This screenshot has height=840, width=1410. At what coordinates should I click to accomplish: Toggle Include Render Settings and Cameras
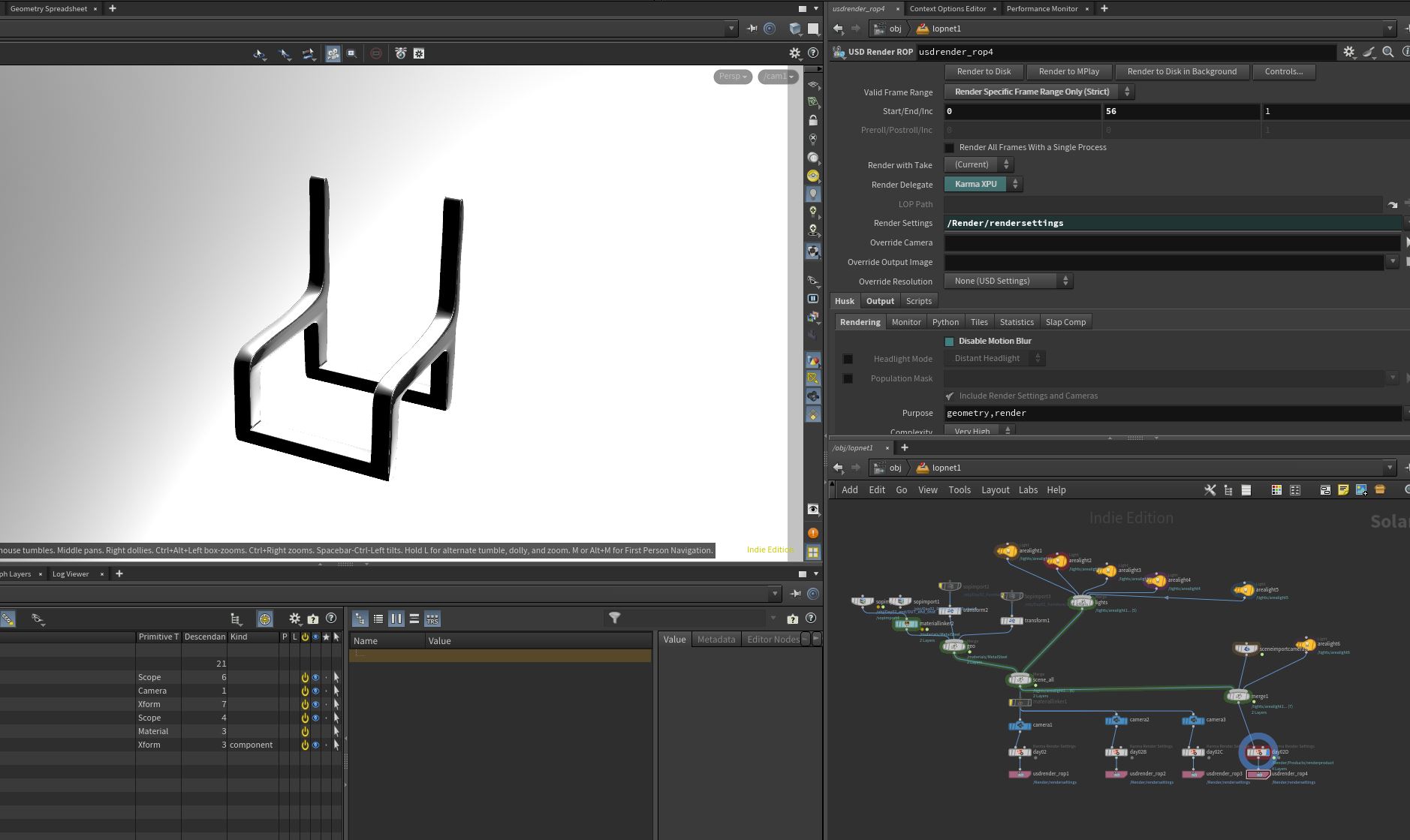click(950, 396)
